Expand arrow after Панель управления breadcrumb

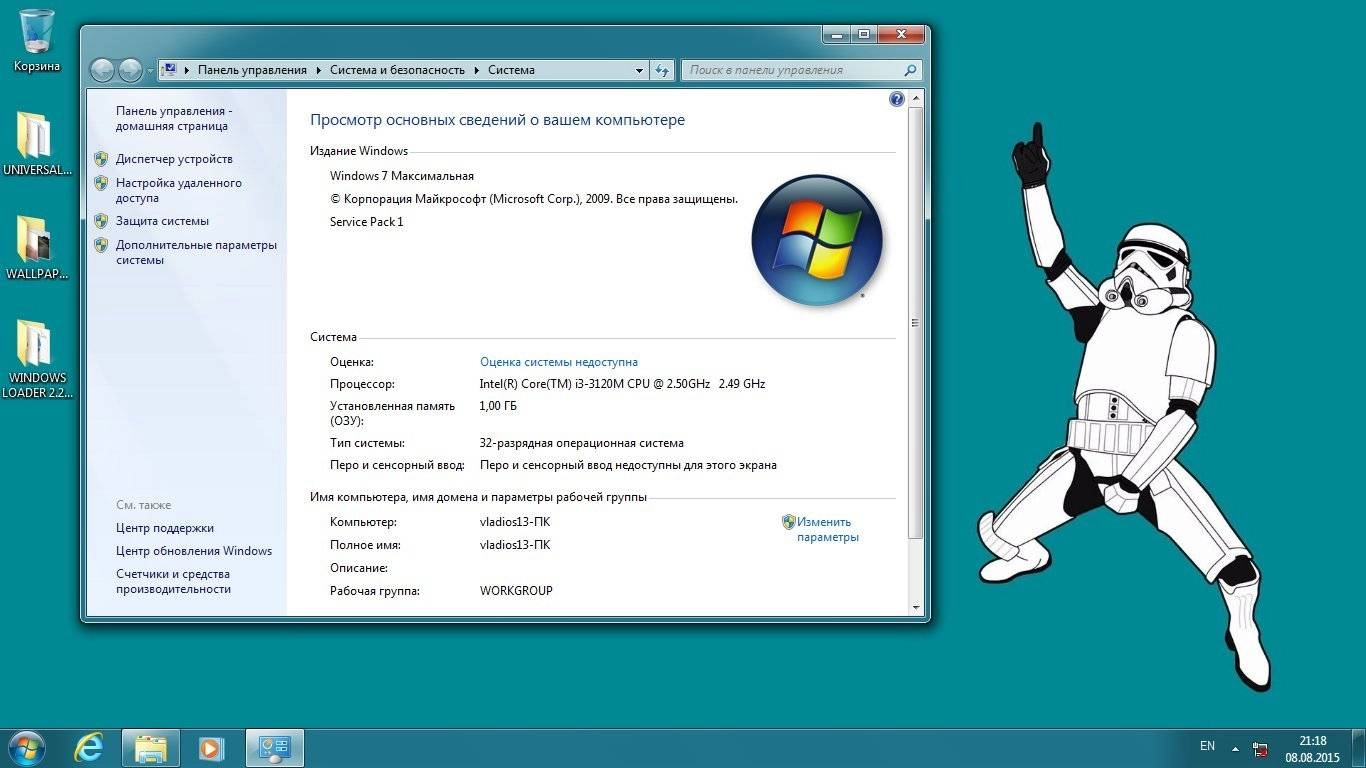click(319, 70)
